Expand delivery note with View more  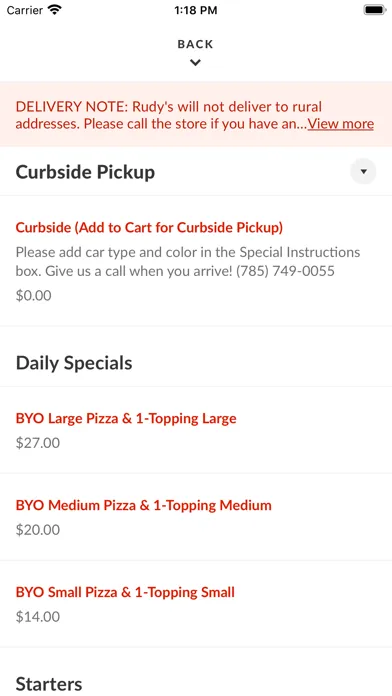click(341, 123)
